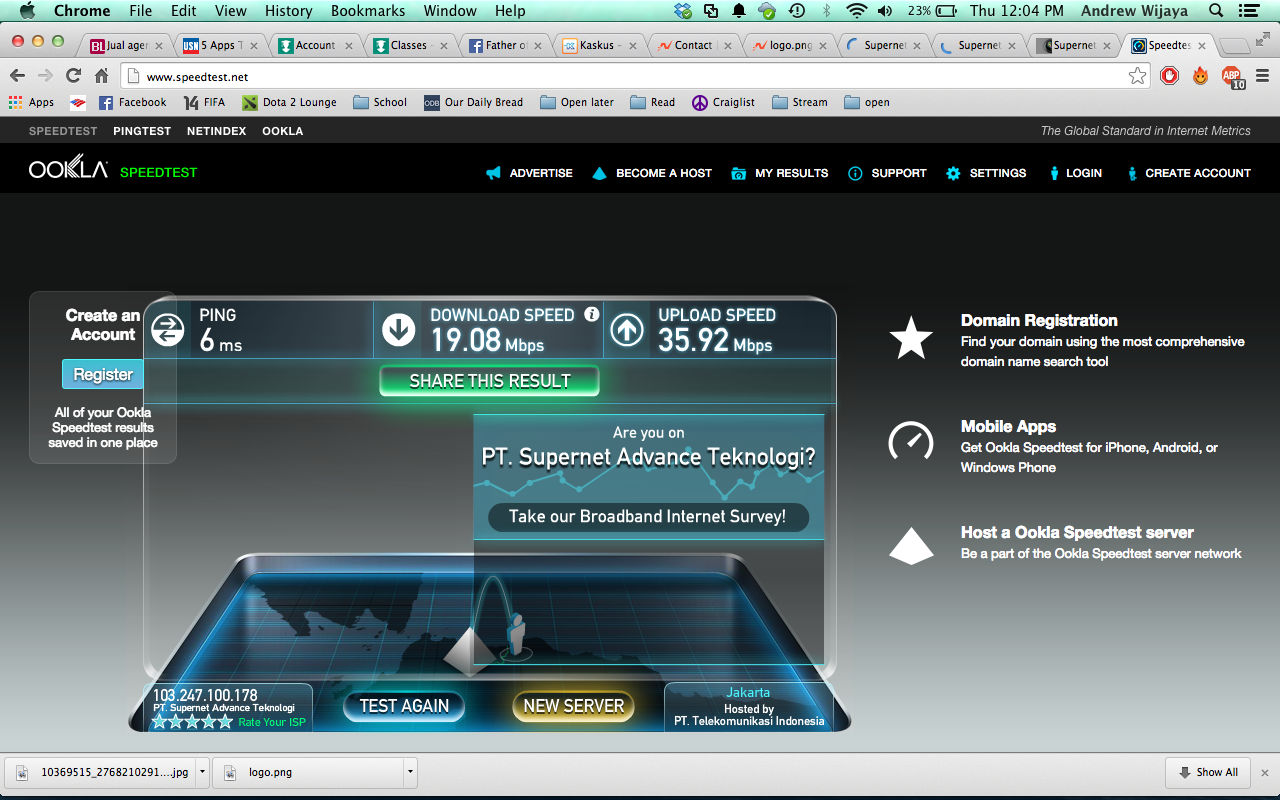The width and height of the screenshot is (1280, 800).
Task: Open SETTINGS in the nav bar
Action: tap(986, 173)
